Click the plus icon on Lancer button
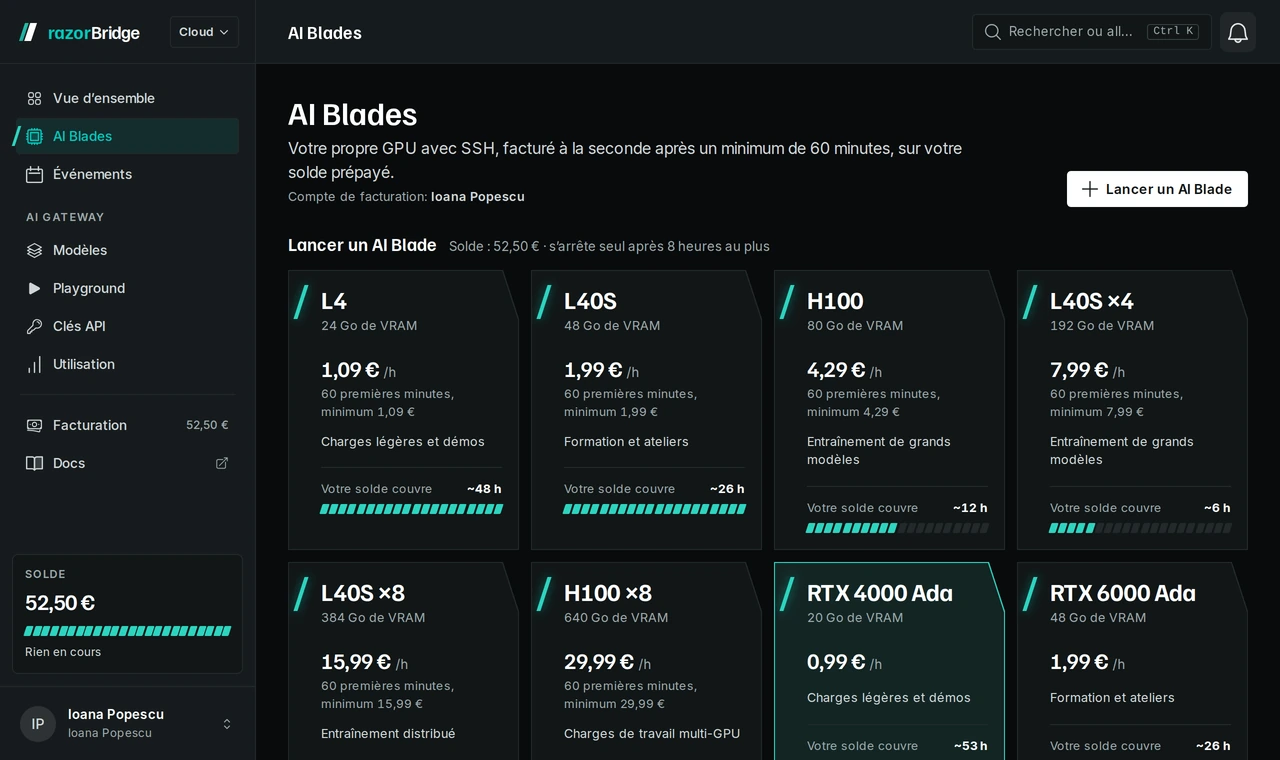Screen dimensions: 1280x760 click(1090, 189)
